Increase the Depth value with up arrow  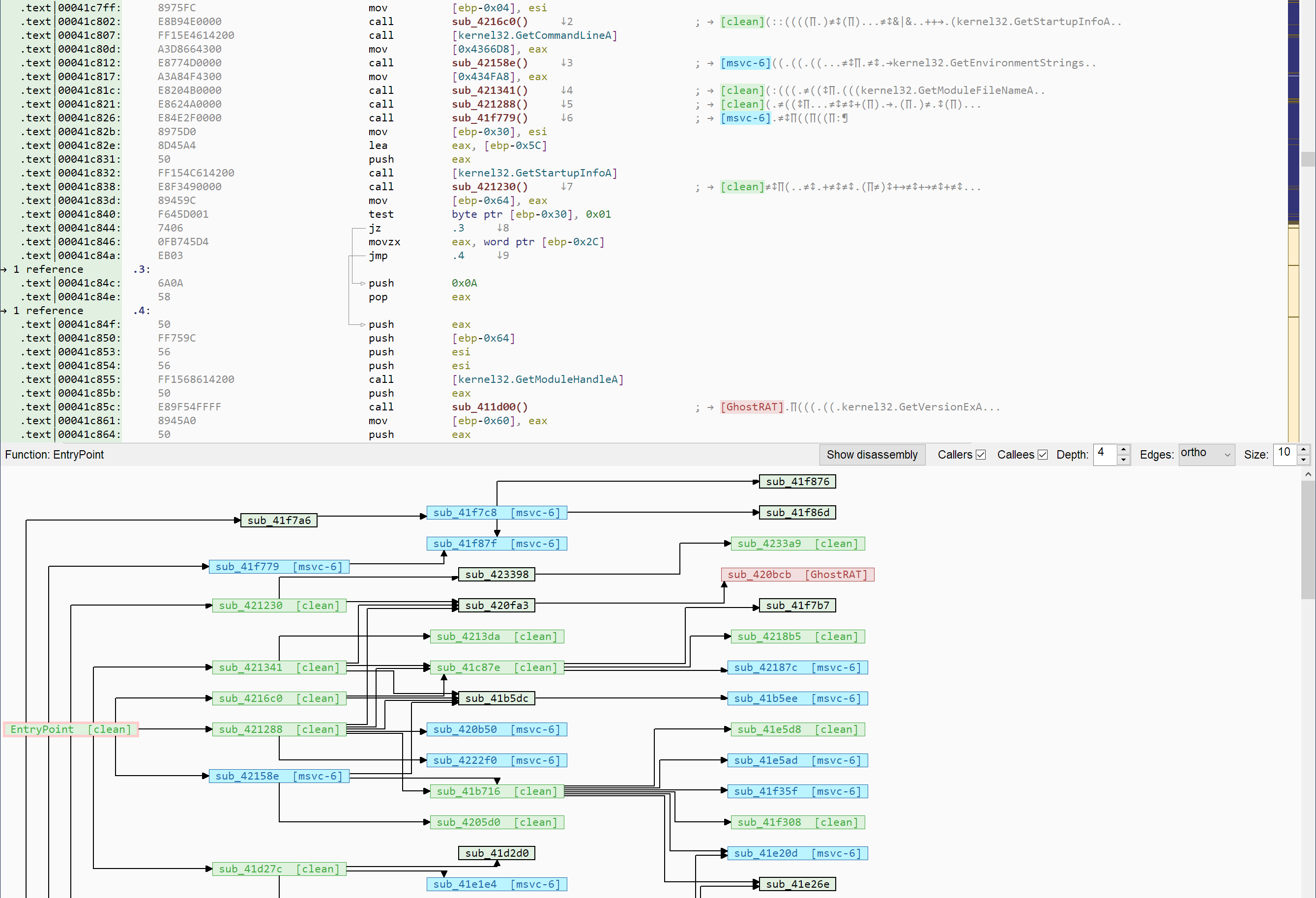(x=1123, y=450)
